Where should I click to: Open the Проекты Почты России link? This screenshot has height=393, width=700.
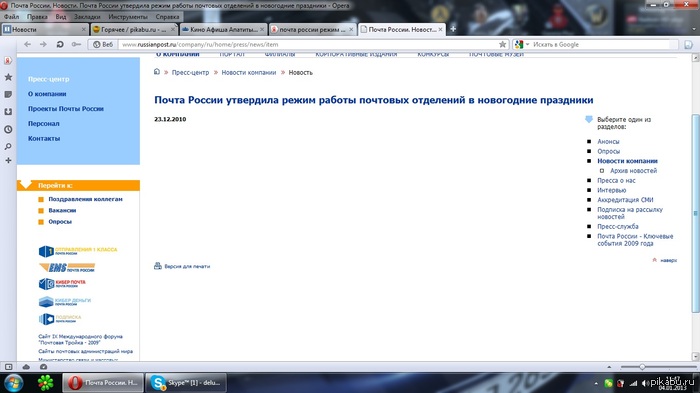[66, 109]
